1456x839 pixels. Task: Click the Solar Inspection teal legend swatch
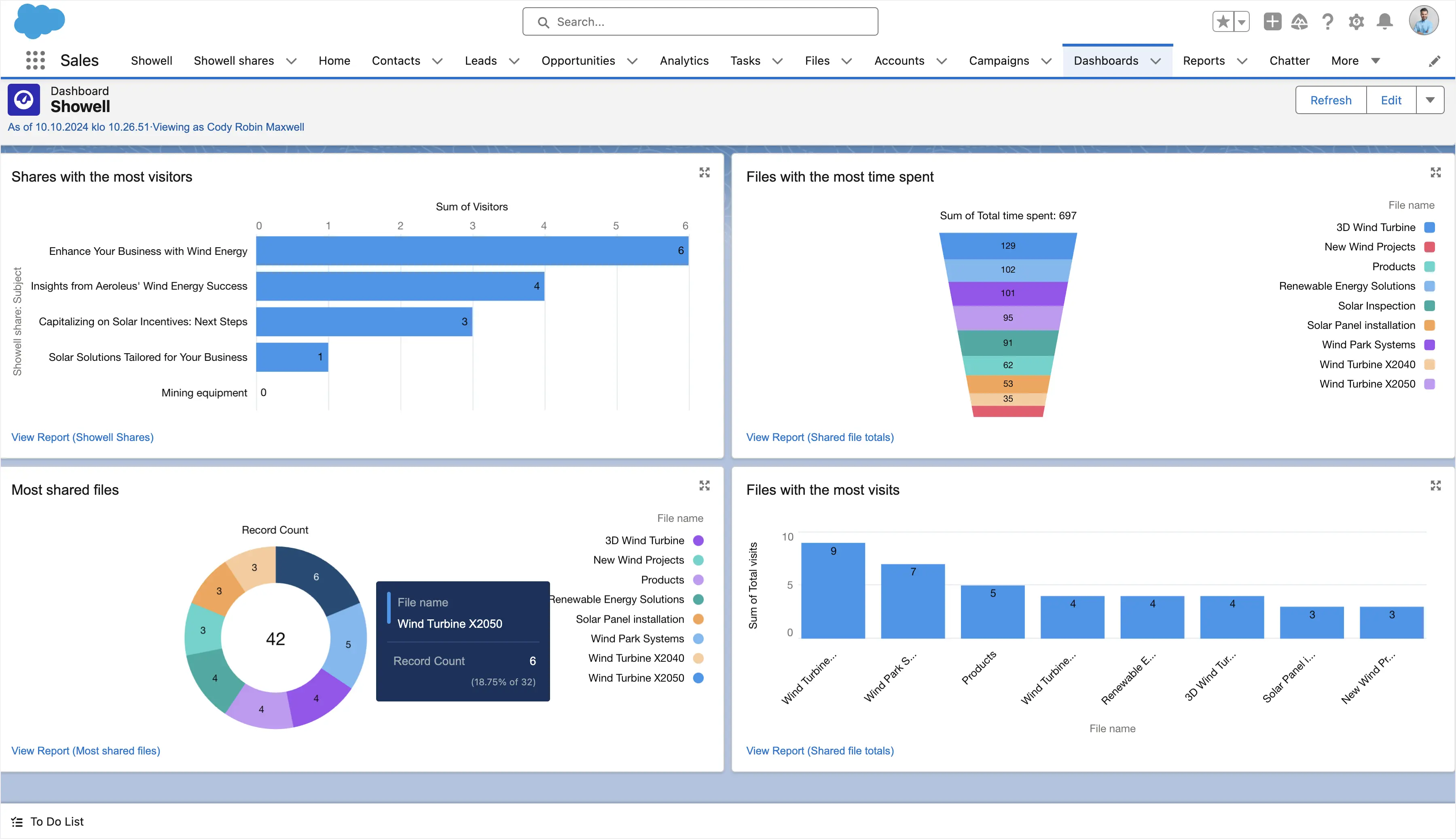pyautogui.click(x=1429, y=306)
